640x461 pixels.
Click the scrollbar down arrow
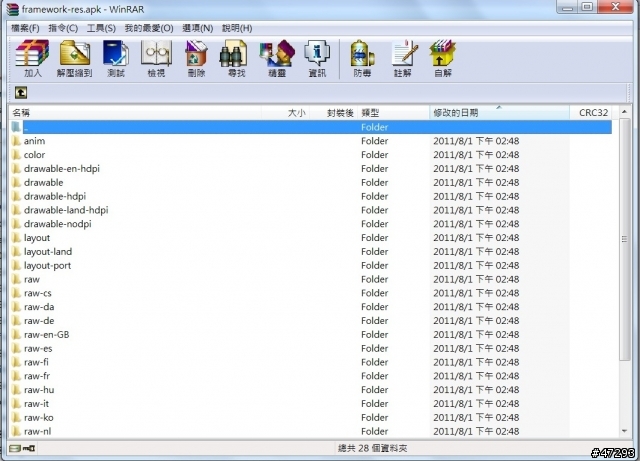(624, 431)
